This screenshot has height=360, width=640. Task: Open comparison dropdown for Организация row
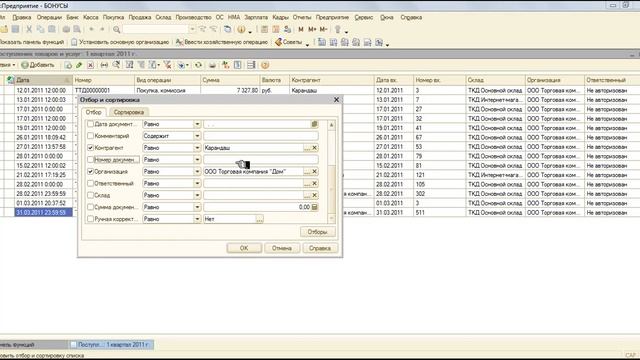(x=197, y=171)
